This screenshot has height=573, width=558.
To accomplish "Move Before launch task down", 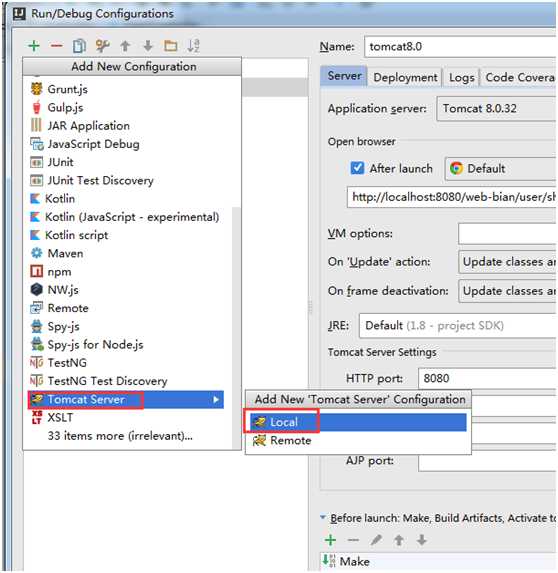I will tap(422, 540).
